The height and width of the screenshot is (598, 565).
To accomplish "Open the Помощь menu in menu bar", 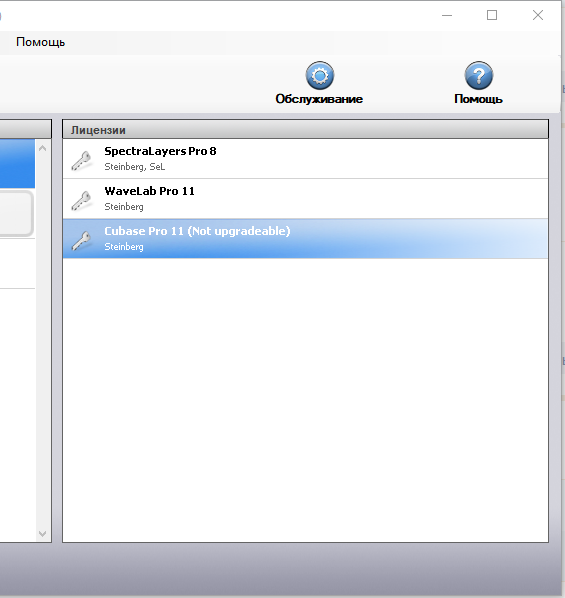I will tap(40, 42).
